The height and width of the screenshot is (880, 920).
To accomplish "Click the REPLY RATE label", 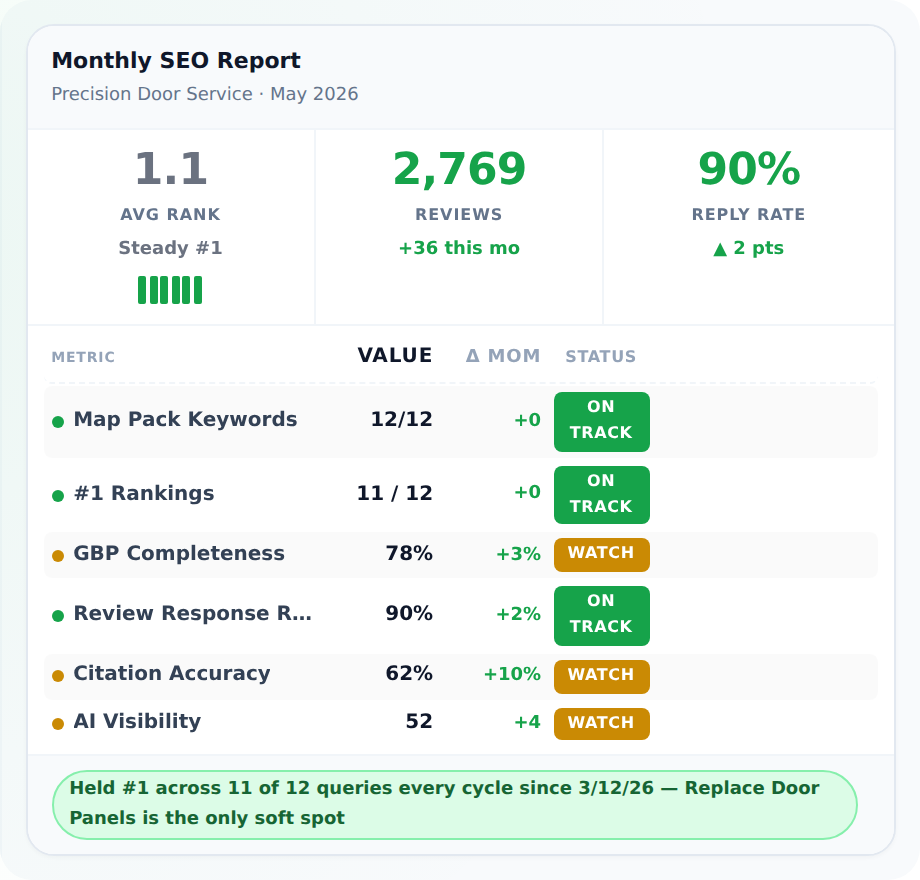I will (749, 214).
